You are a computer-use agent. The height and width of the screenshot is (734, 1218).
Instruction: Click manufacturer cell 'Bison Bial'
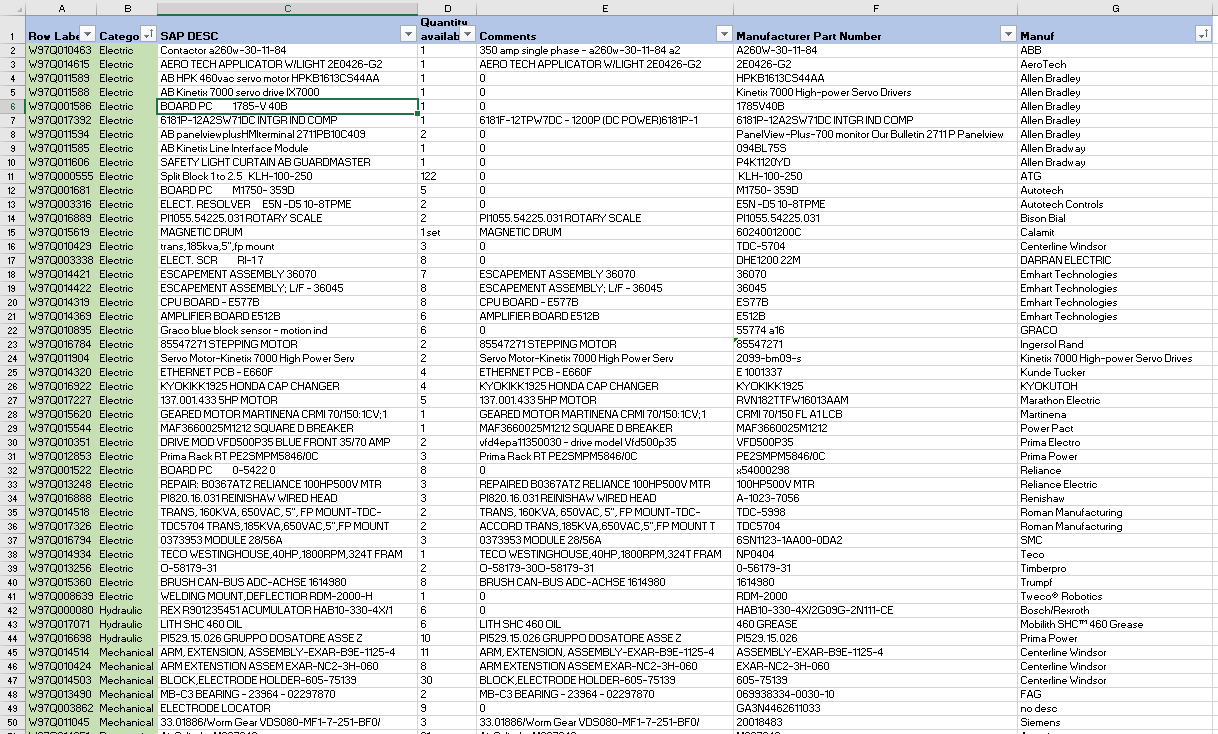point(1115,218)
